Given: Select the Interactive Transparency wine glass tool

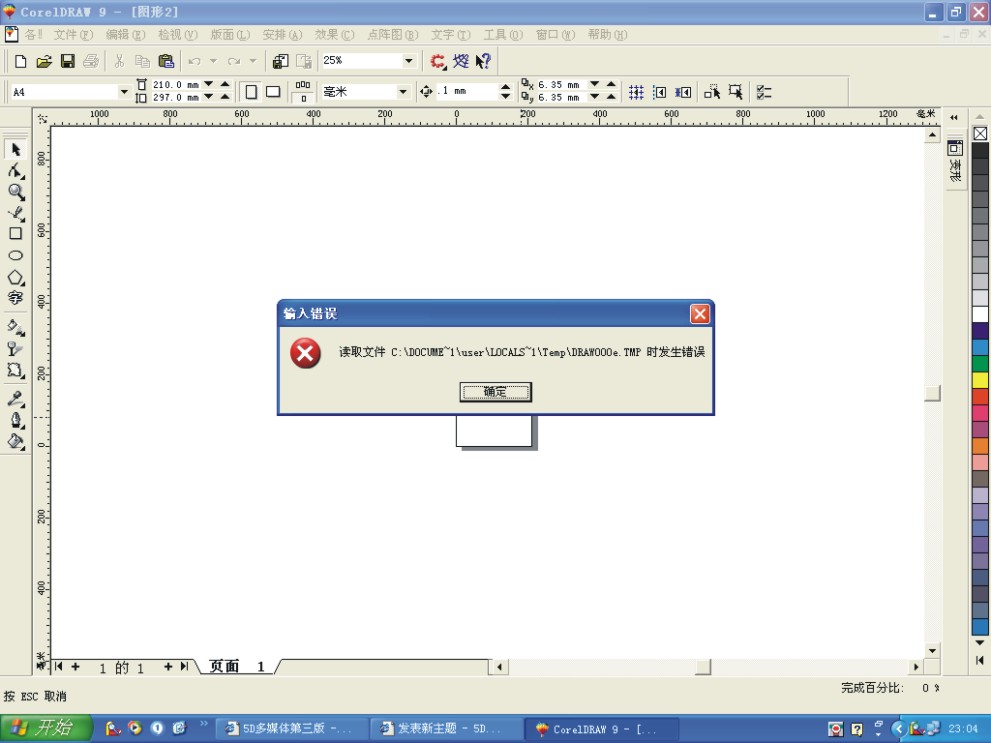Looking at the screenshot, I should tap(16, 349).
